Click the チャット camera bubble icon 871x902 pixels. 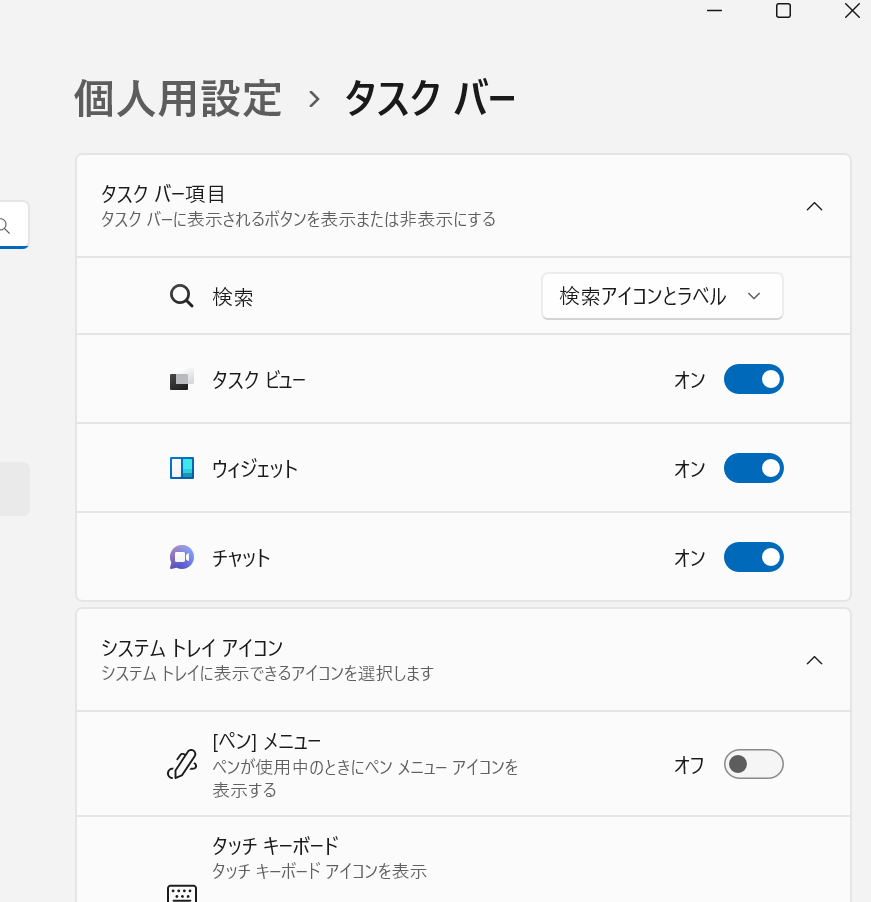(181, 557)
